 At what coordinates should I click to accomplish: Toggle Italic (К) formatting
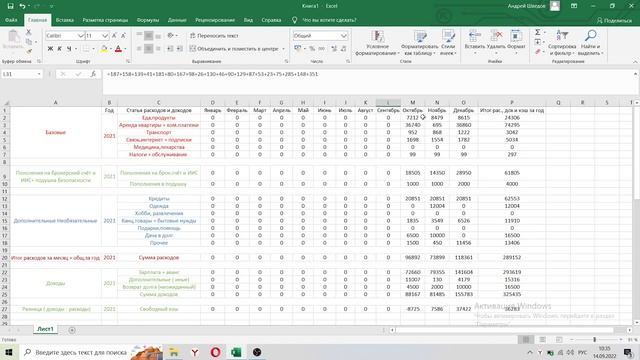pos(60,49)
